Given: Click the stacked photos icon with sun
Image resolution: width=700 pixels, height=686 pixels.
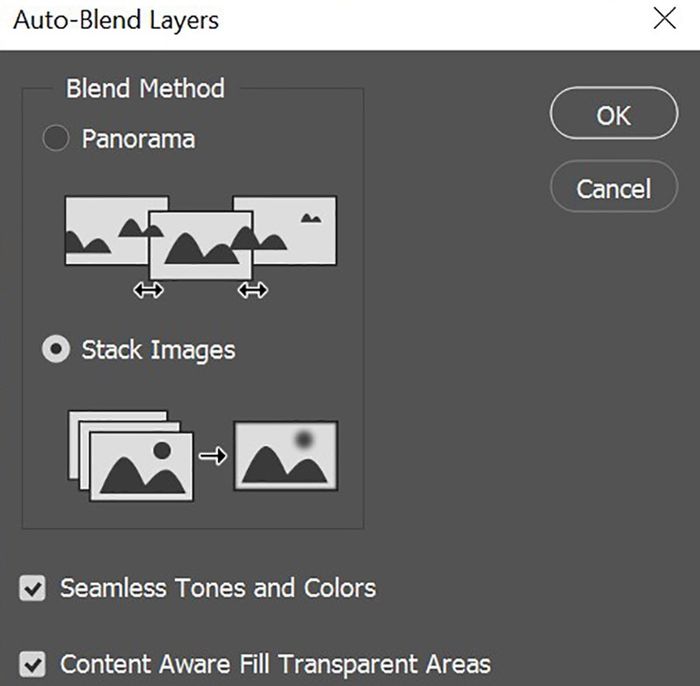Looking at the screenshot, I should [131, 456].
